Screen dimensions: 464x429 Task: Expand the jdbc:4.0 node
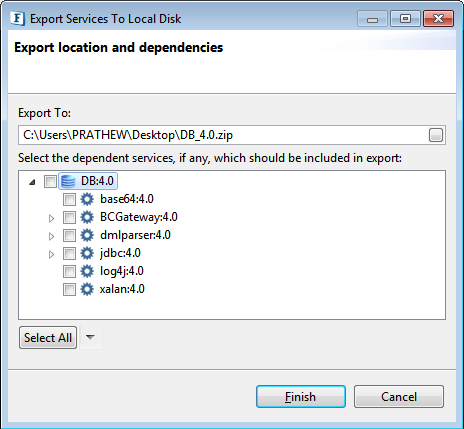[x=51, y=254]
